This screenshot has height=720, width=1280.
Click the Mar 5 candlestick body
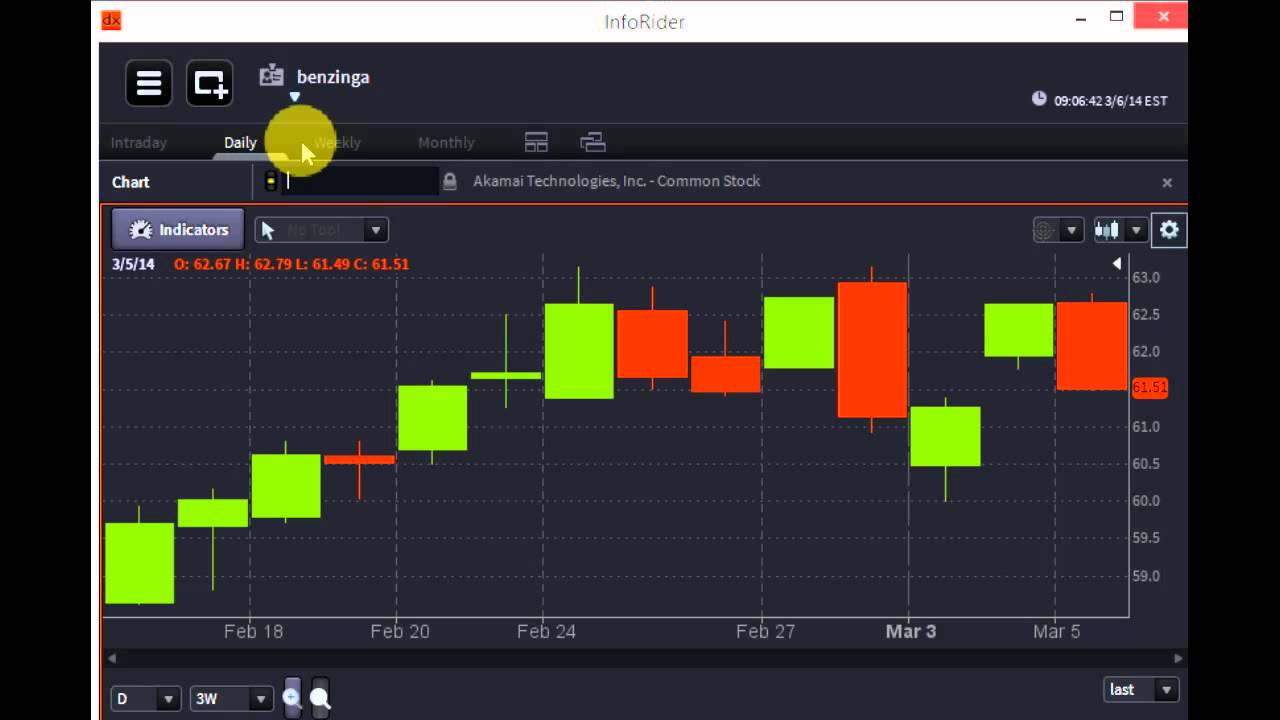pyautogui.click(x=1092, y=346)
